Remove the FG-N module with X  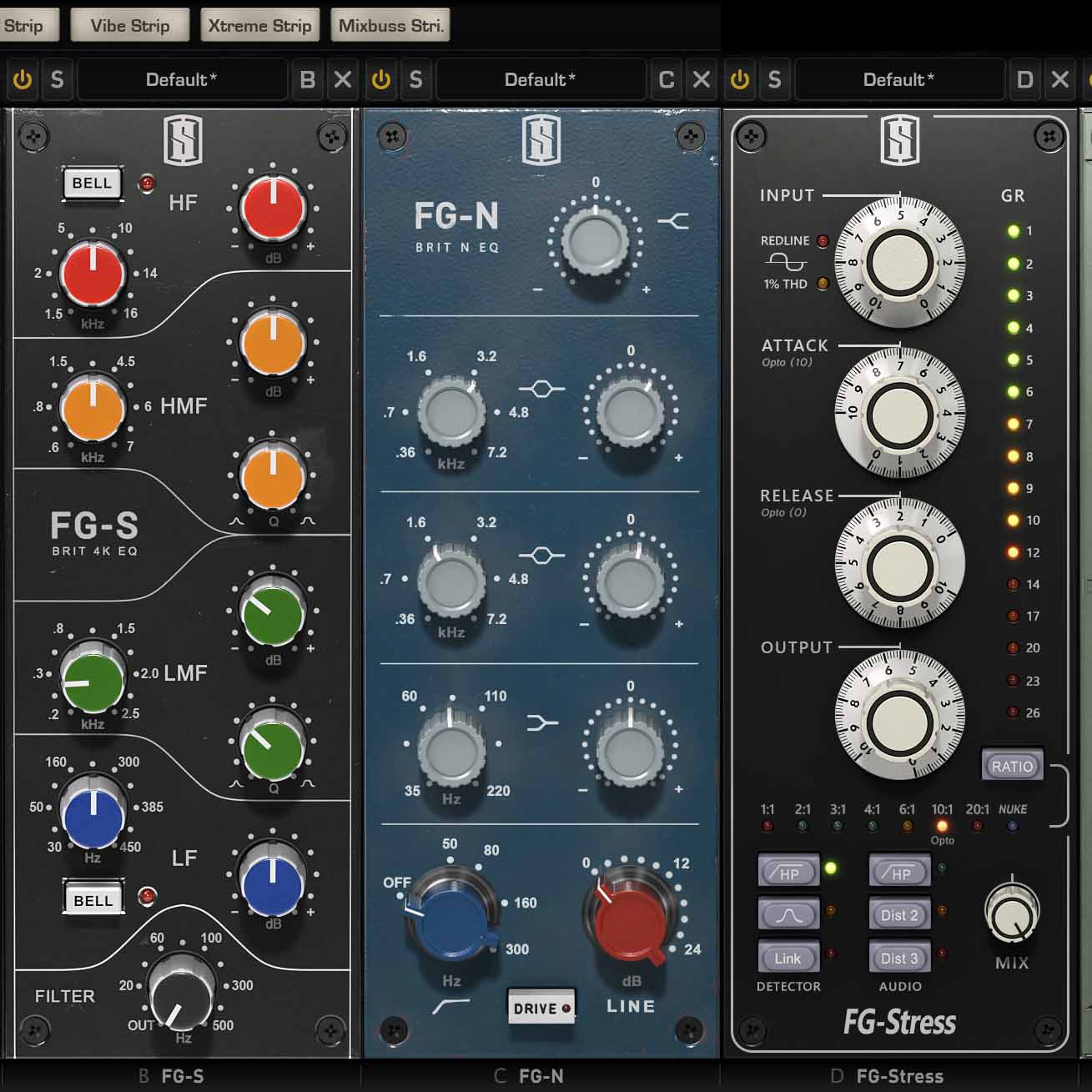pyautogui.click(x=702, y=80)
